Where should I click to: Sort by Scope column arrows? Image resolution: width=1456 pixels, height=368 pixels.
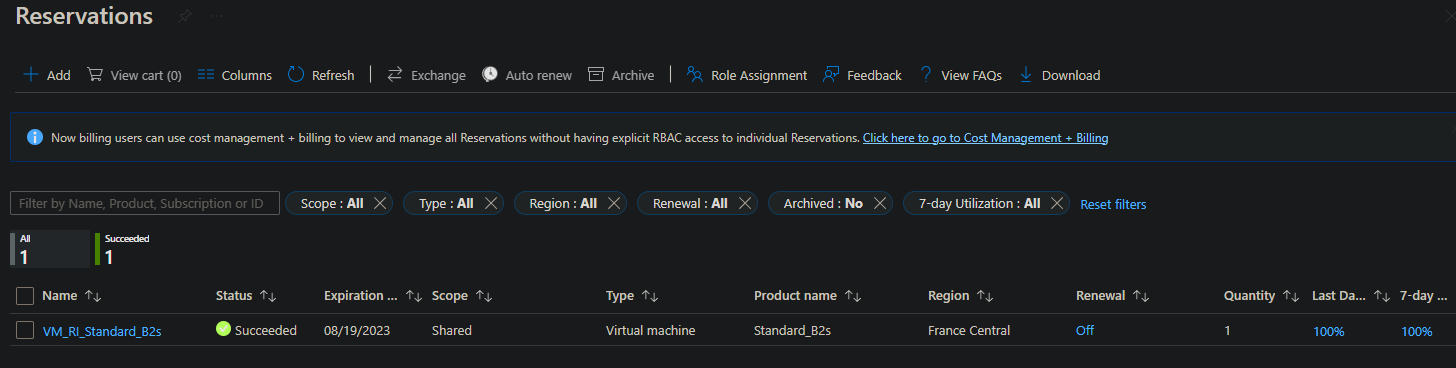[484, 296]
